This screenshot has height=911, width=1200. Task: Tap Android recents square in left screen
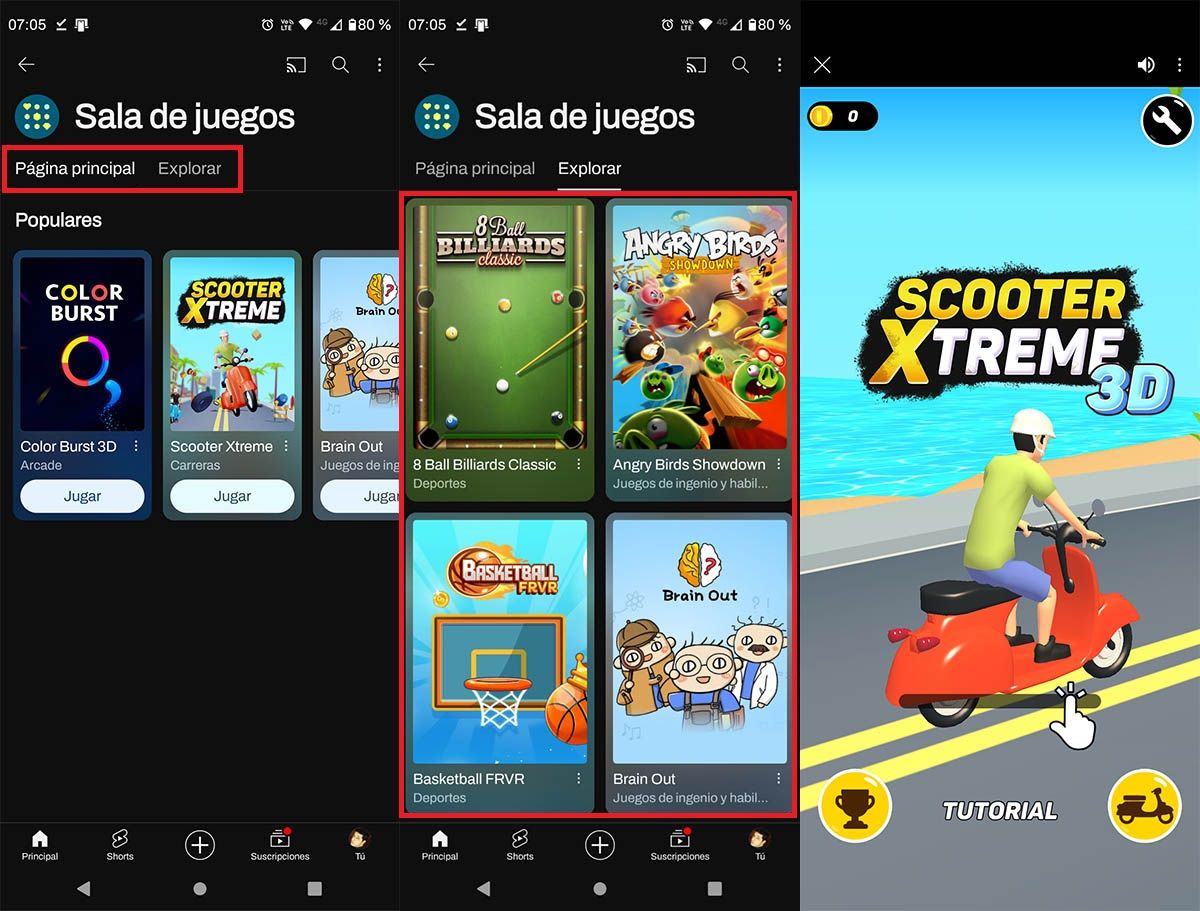pos(315,888)
